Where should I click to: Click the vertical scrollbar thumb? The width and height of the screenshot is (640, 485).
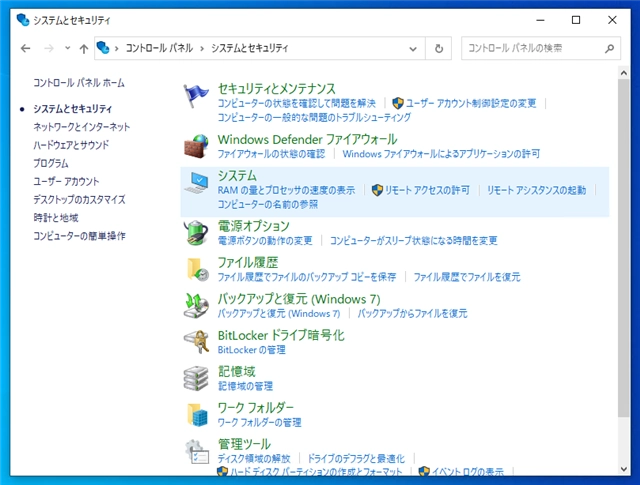point(624,248)
